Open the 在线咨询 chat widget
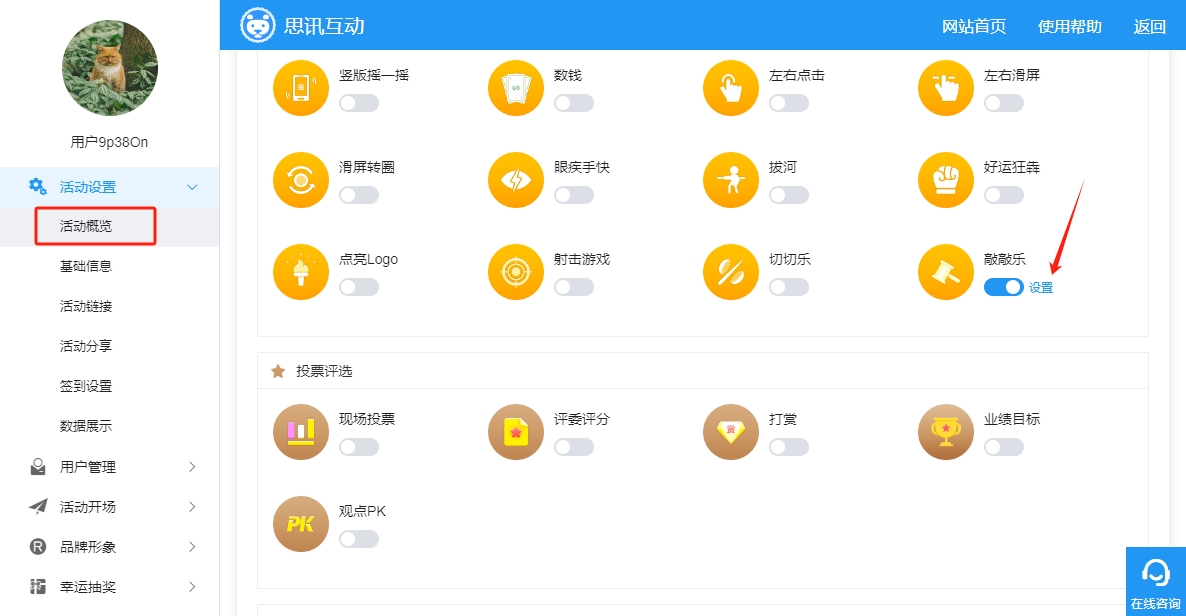This screenshot has height=616, width=1186. coord(1156,580)
